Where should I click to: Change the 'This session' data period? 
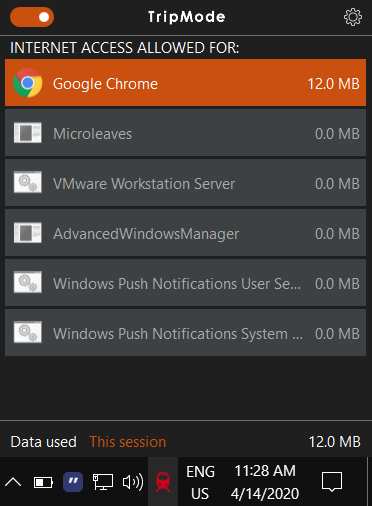click(x=128, y=442)
